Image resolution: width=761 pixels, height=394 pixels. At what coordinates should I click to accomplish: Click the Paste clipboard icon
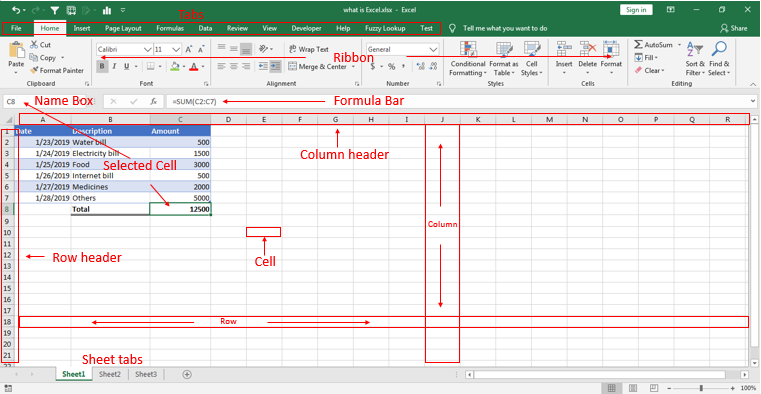click(16, 50)
